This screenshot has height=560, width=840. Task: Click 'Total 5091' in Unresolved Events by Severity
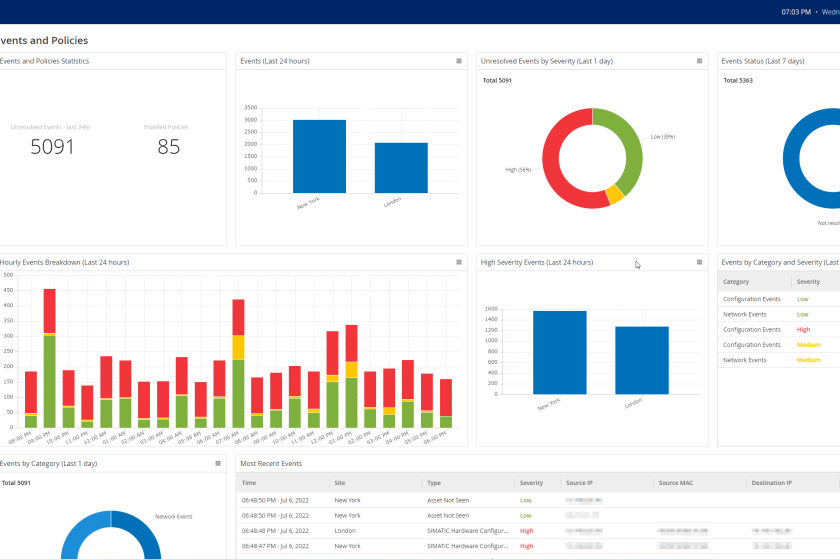pos(497,80)
